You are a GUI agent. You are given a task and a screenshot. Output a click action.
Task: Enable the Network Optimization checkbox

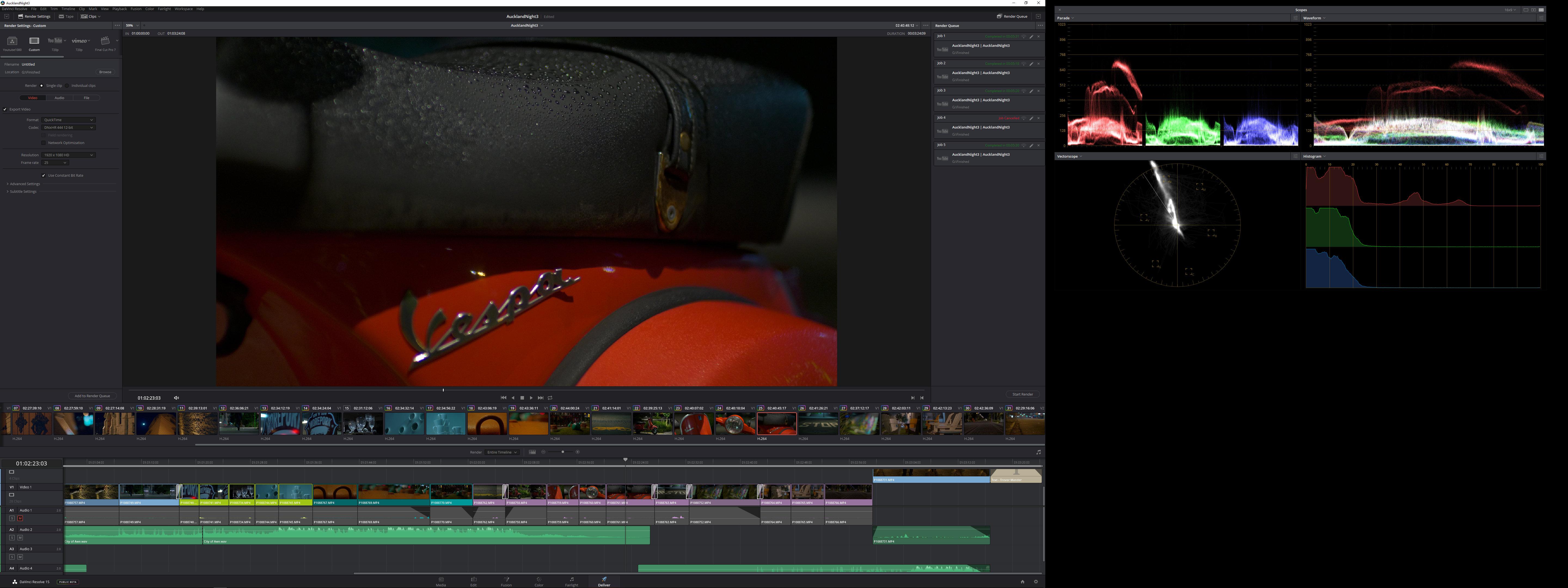(x=44, y=143)
